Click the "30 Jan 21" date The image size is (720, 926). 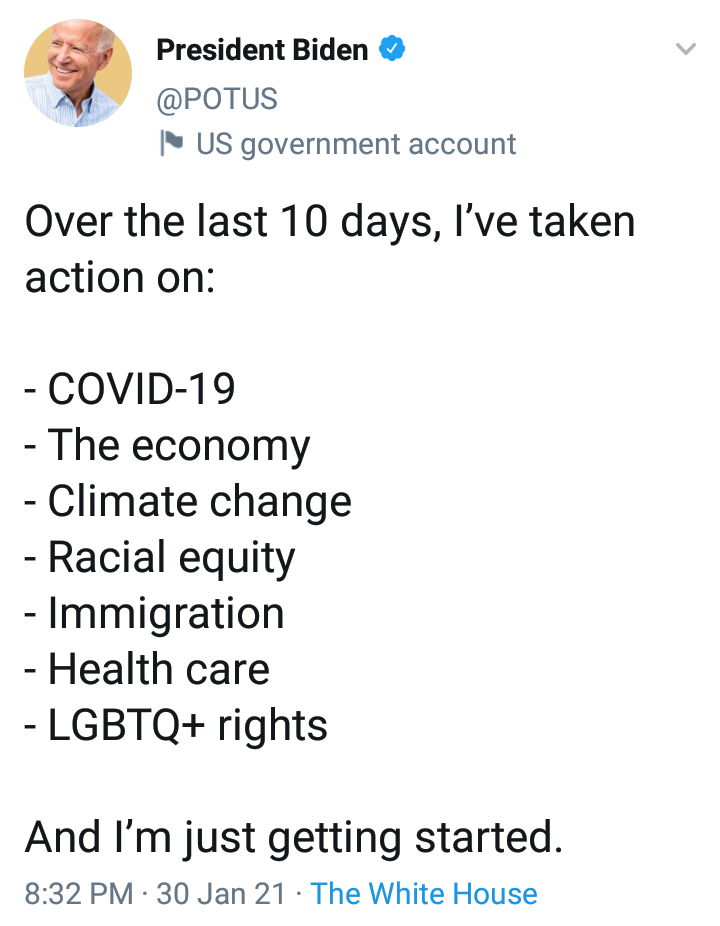[221, 893]
